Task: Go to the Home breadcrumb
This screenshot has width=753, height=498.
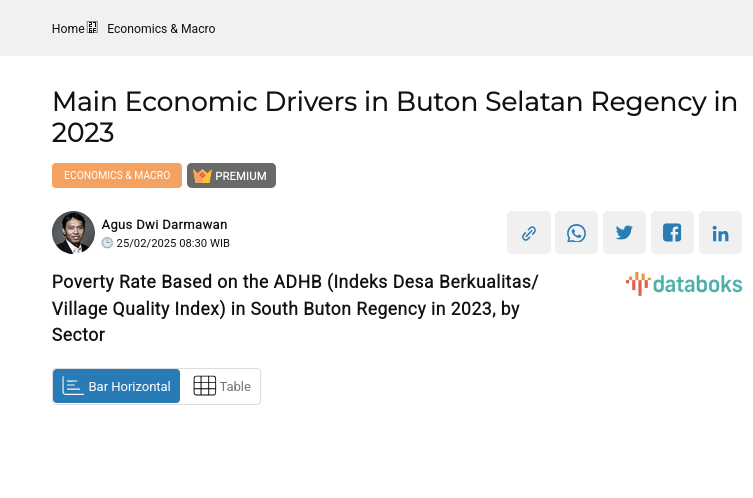Action: [x=68, y=29]
